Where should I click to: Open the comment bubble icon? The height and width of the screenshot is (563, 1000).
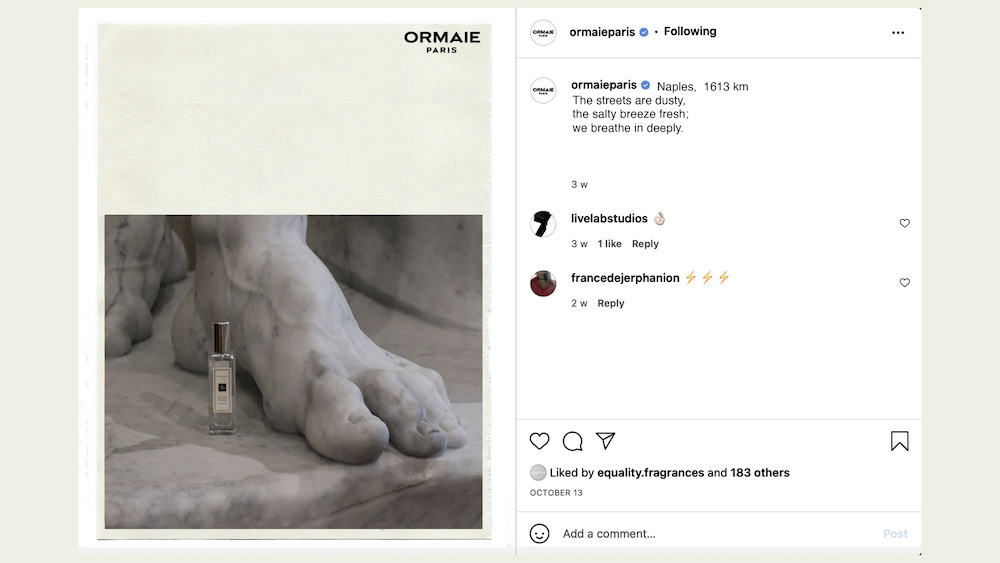click(x=572, y=441)
